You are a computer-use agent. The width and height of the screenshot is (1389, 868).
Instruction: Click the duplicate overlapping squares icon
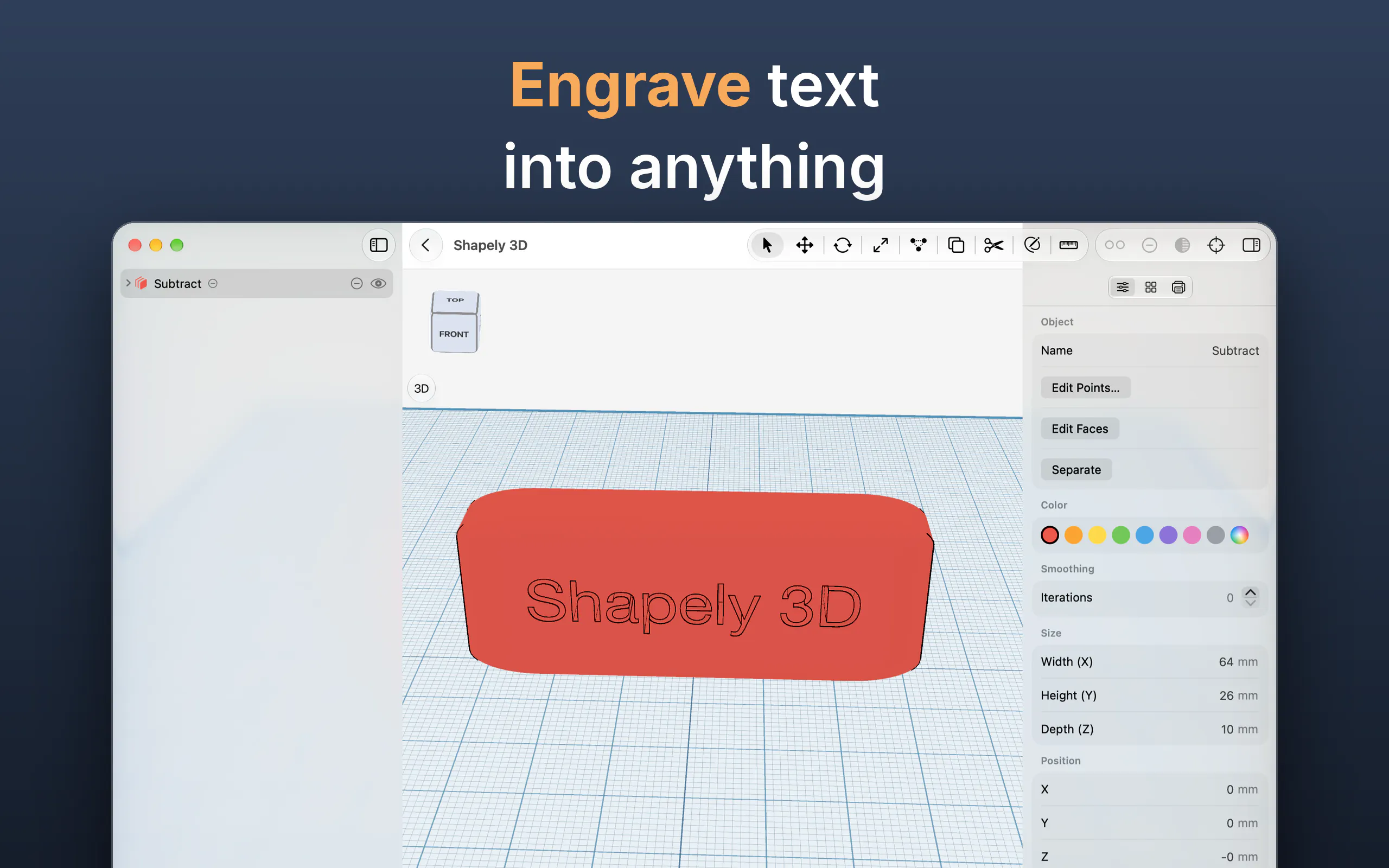pos(956,245)
